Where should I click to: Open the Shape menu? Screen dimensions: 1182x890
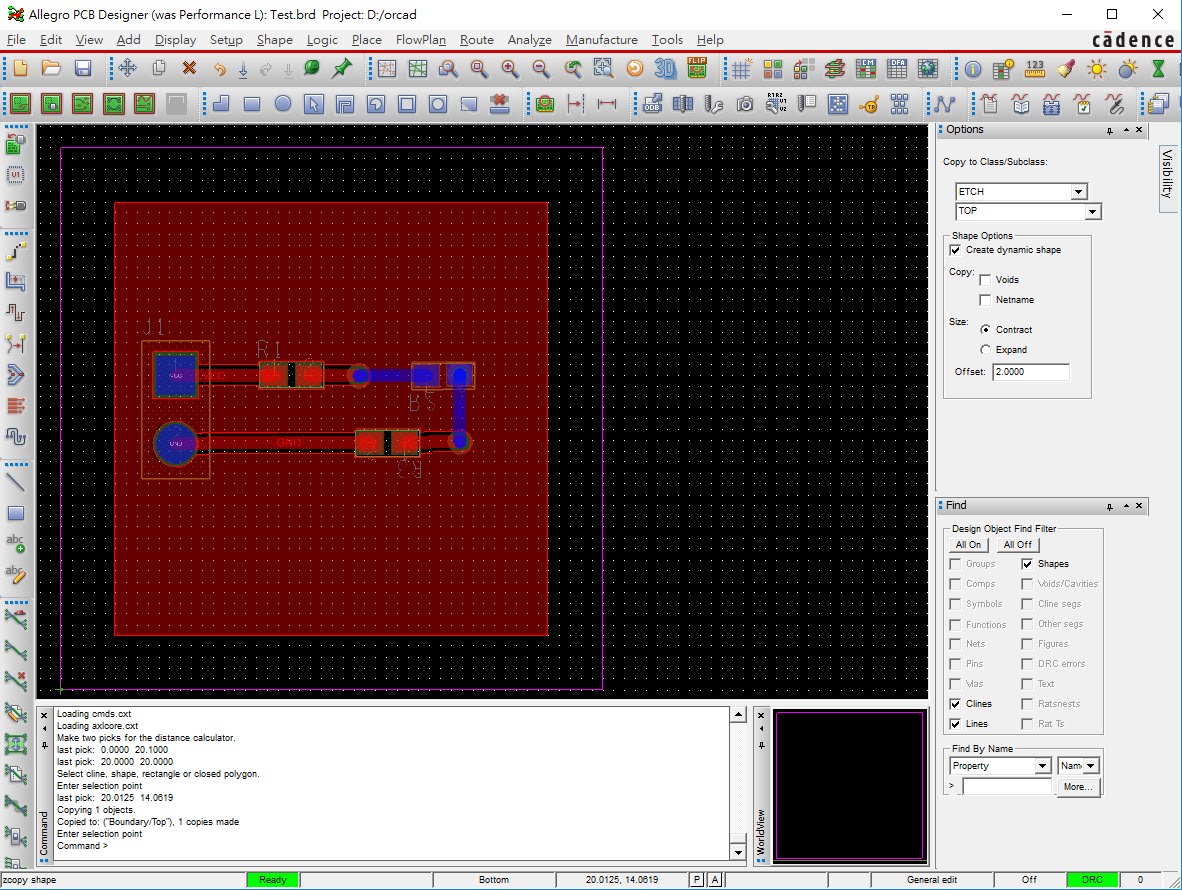[x=274, y=40]
